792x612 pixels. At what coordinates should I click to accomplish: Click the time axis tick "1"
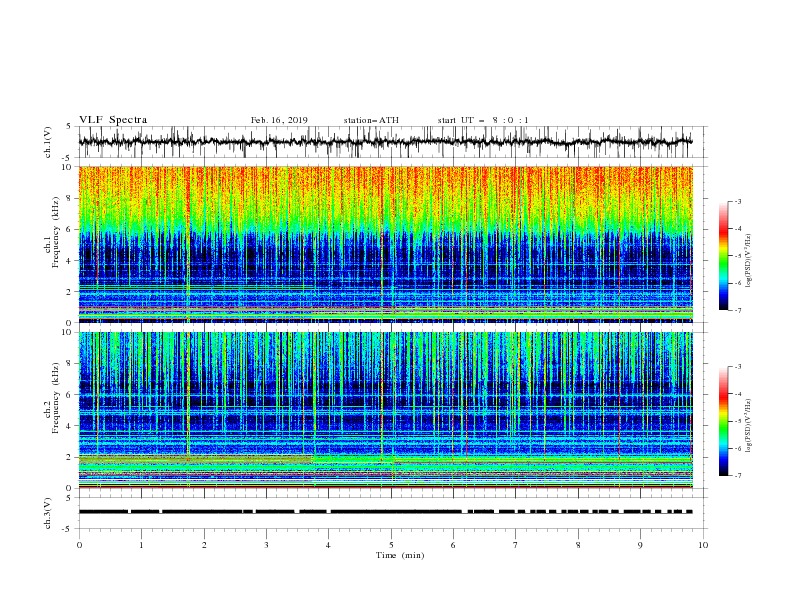pyautogui.click(x=141, y=545)
